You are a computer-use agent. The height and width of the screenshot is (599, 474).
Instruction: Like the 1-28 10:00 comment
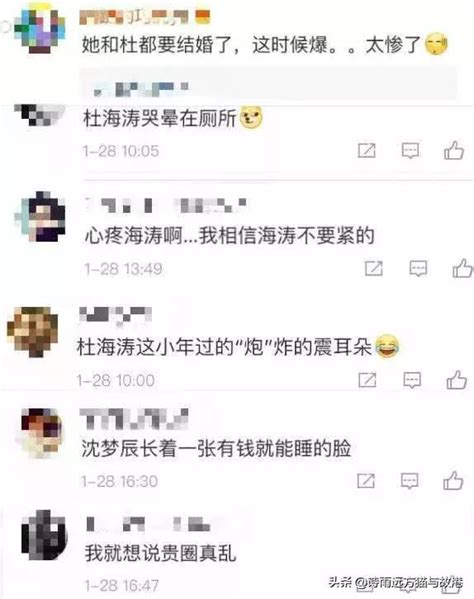click(x=457, y=379)
